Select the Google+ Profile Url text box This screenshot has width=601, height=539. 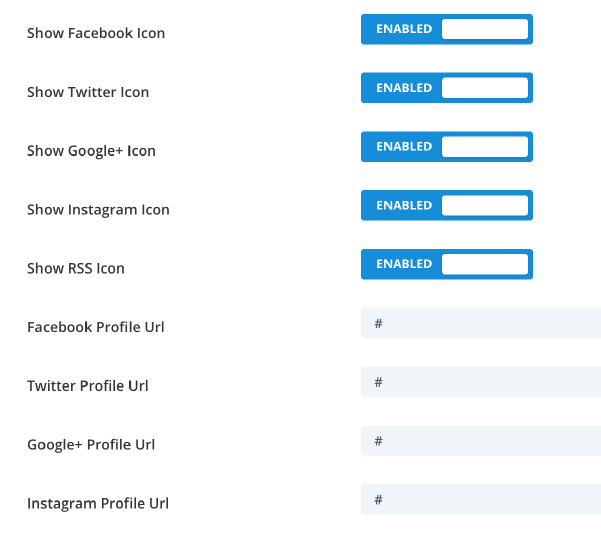[480, 441]
